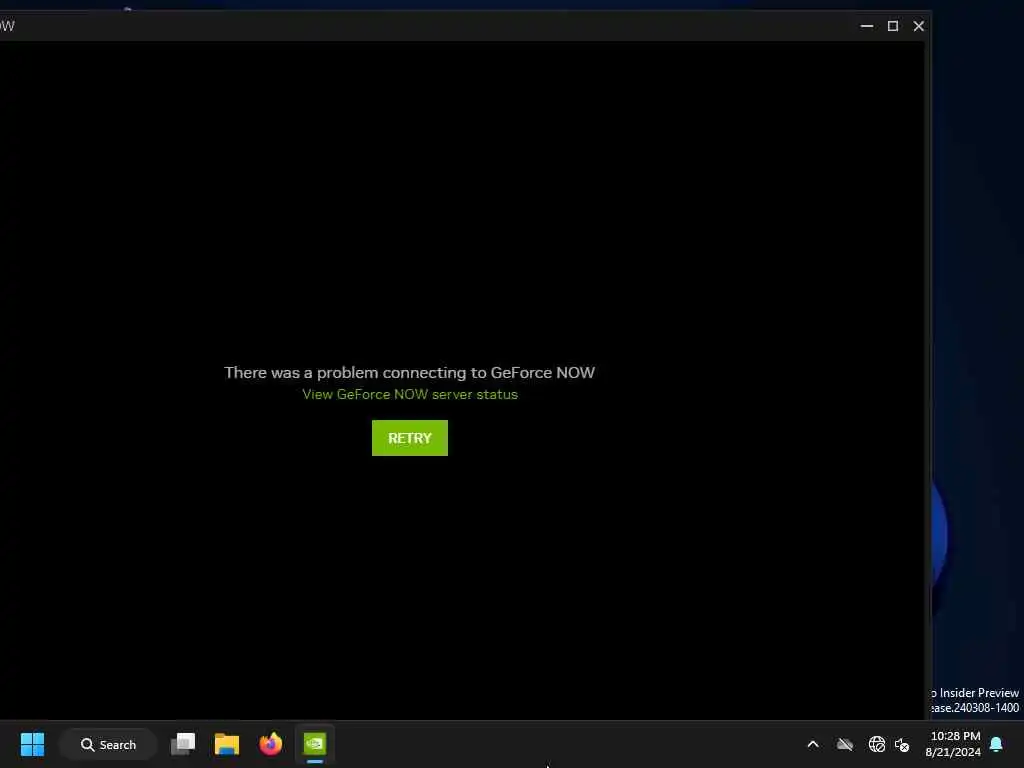Select the GeForce NOW taskbar icon
The image size is (1024, 768).
pyautogui.click(x=315, y=744)
